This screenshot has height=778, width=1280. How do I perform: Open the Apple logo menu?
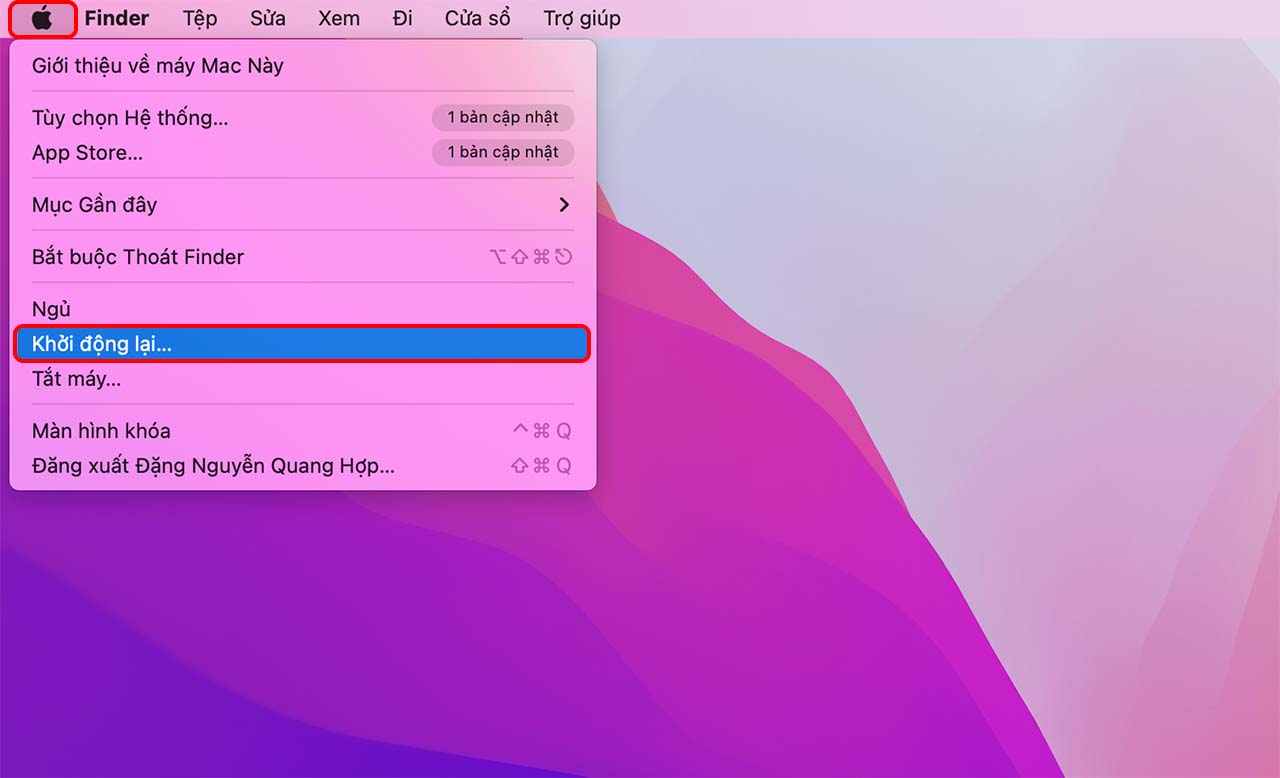tap(42, 17)
